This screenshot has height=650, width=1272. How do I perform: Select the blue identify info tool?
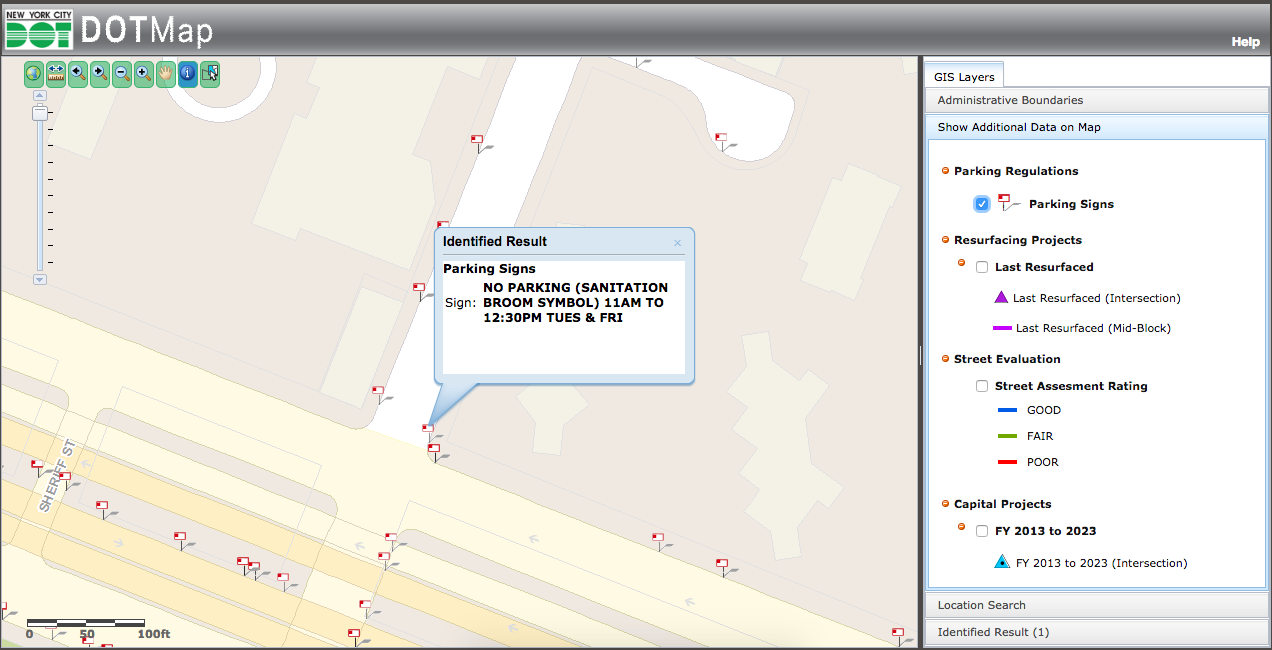[x=188, y=73]
